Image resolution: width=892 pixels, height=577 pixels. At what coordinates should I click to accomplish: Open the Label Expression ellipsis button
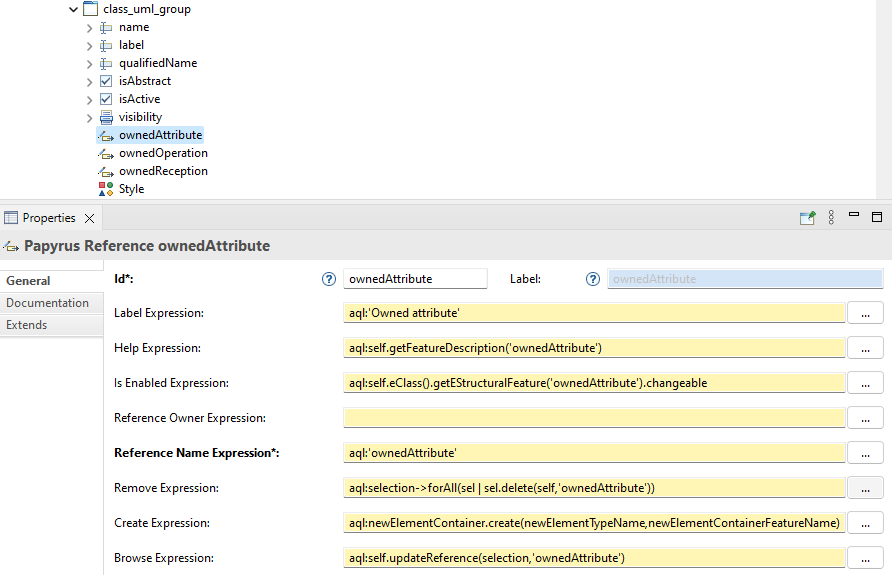tap(865, 313)
